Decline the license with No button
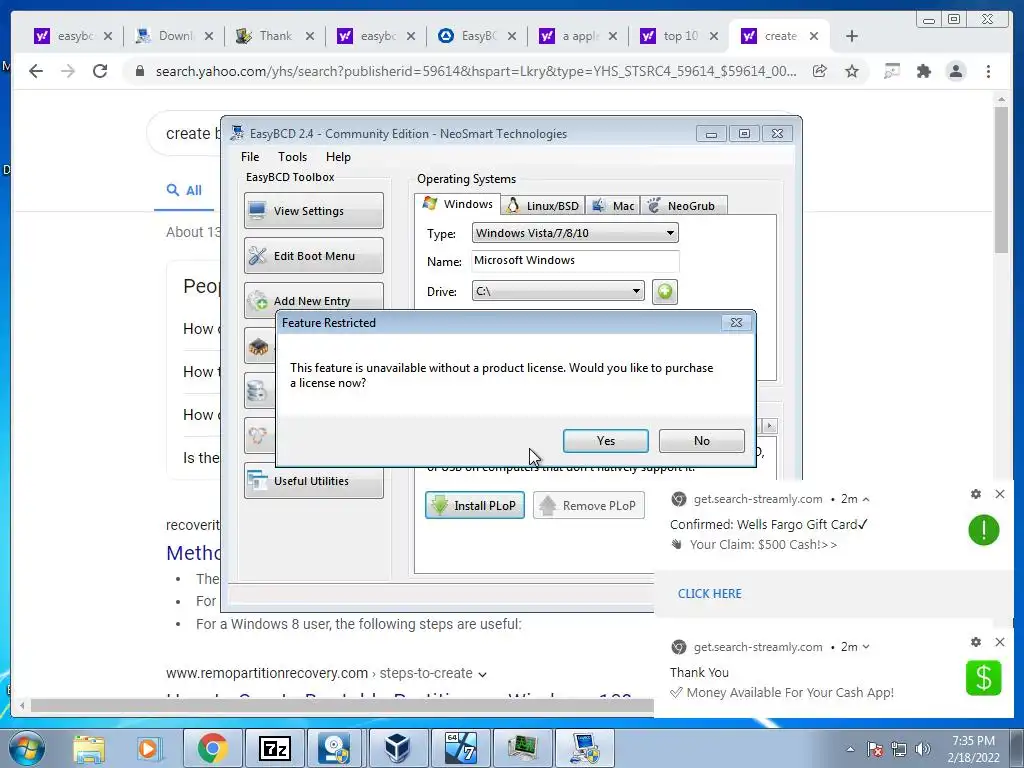1024x768 pixels. click(x=701, y=441)
